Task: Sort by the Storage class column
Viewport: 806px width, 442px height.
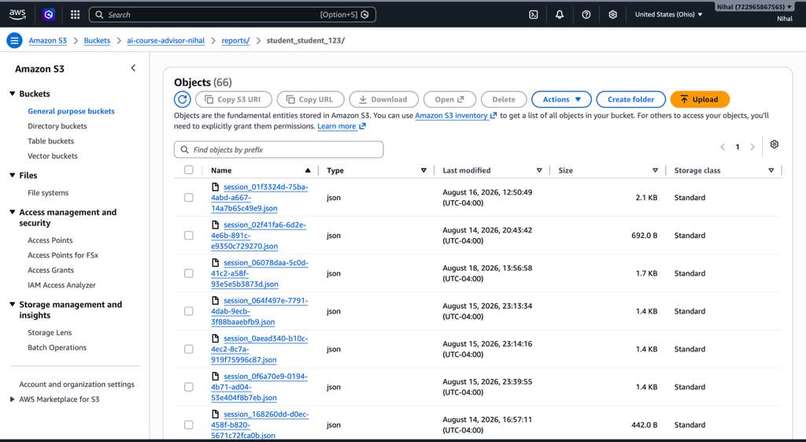Action: [x=771, y=170]
